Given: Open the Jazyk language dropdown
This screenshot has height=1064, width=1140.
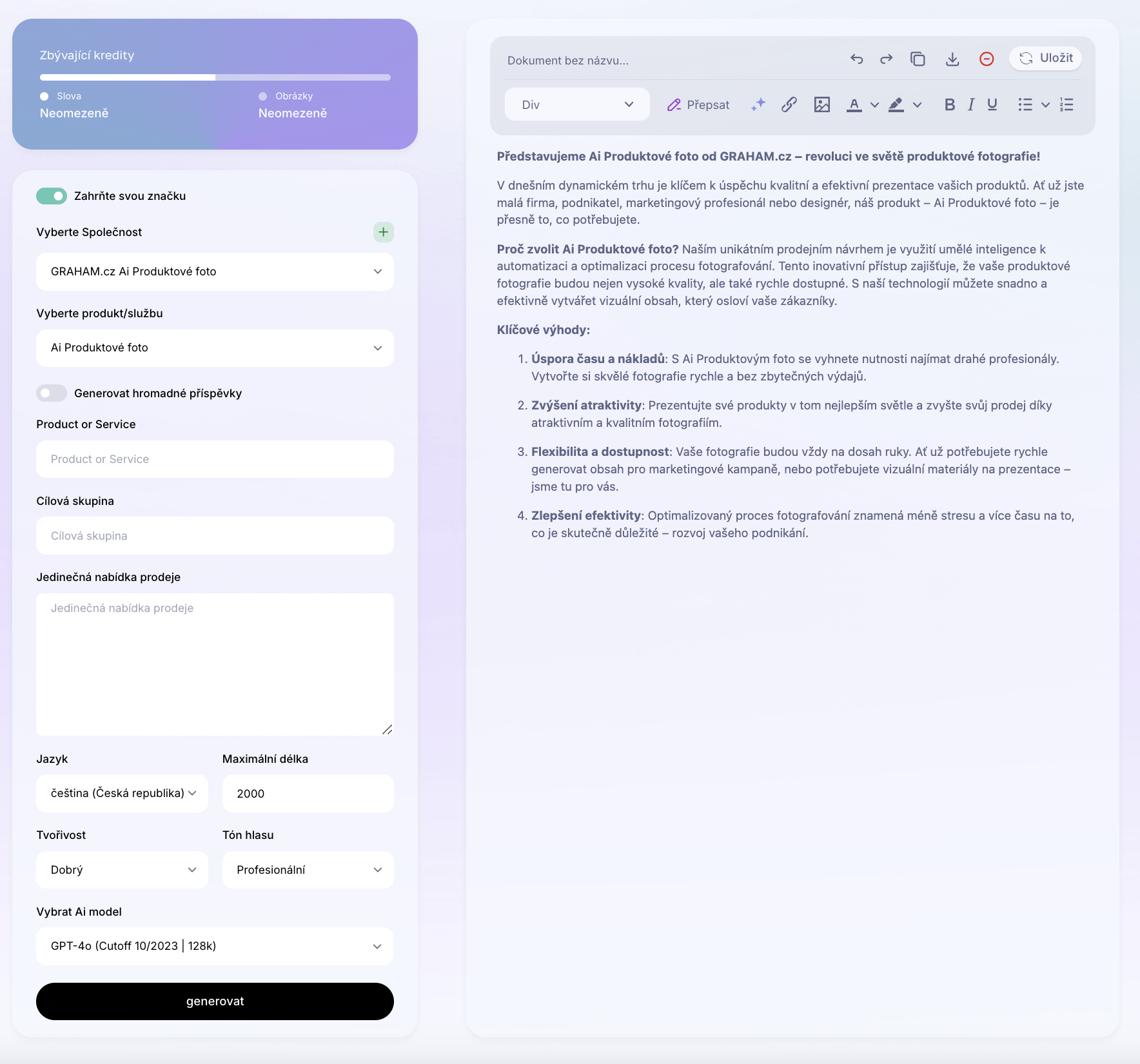Looking at the screenshot, I should tap(122, 793).
